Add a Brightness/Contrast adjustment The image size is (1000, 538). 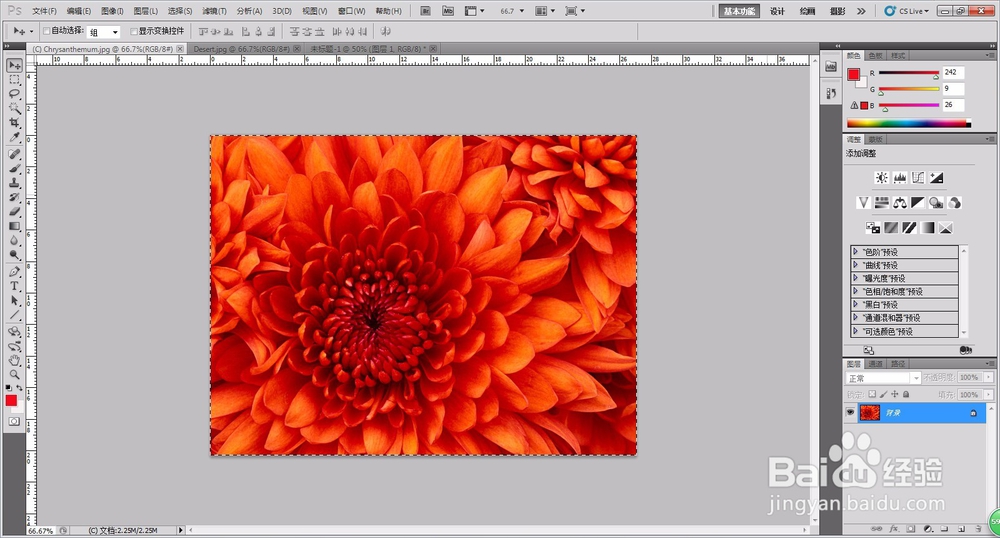[881, 178]
